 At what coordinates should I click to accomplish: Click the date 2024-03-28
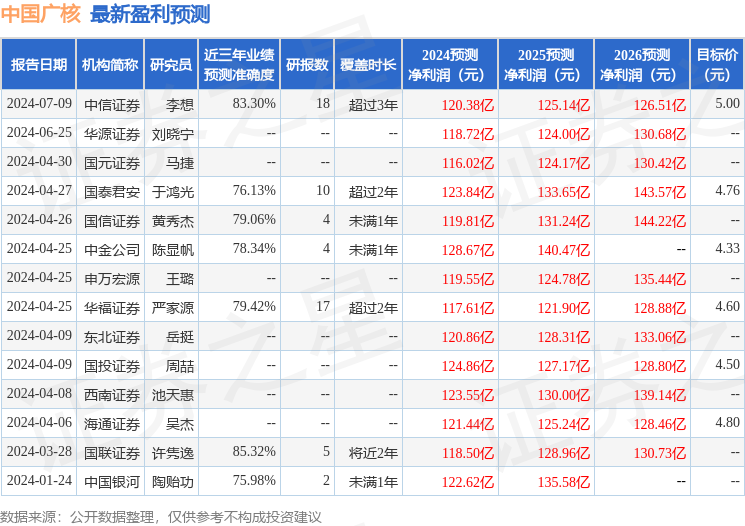39,451
